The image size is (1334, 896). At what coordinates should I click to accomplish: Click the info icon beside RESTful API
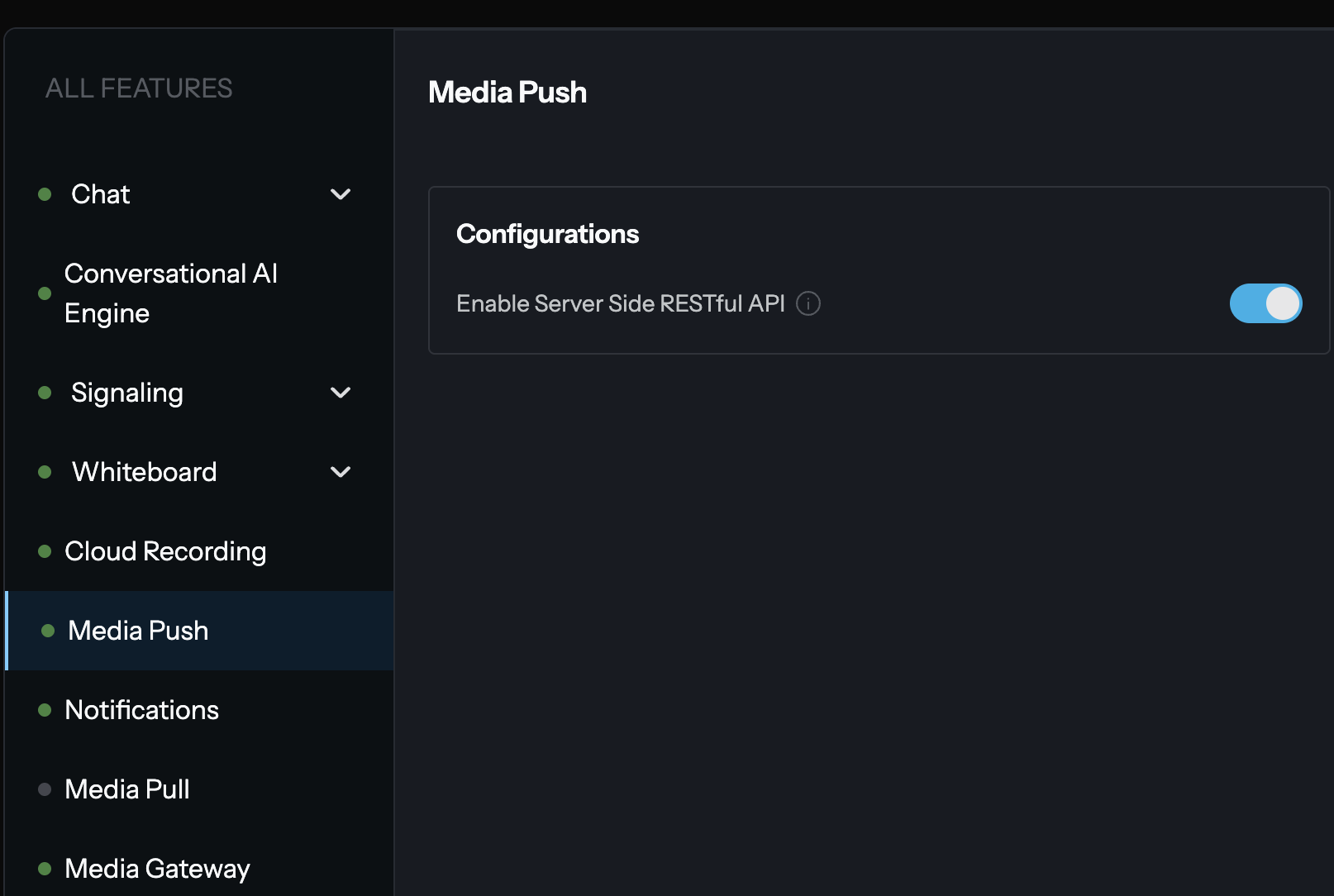click(x=808, y=303)
